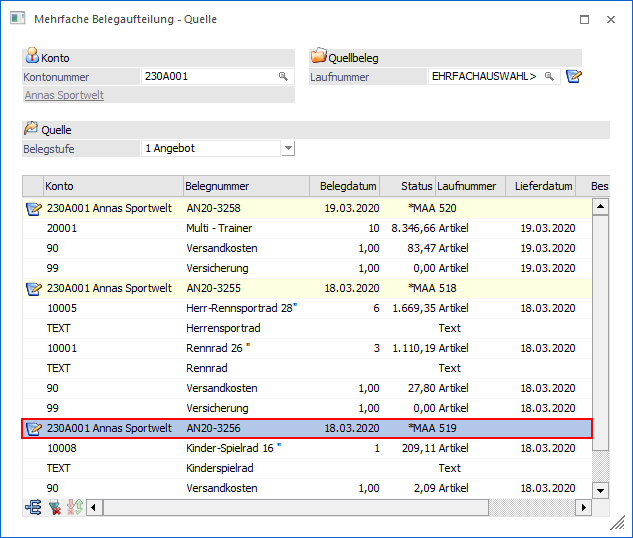This screenshot has width=633, height=538.
Task: Click the clear filter icon below table
Action: point(55,507)
